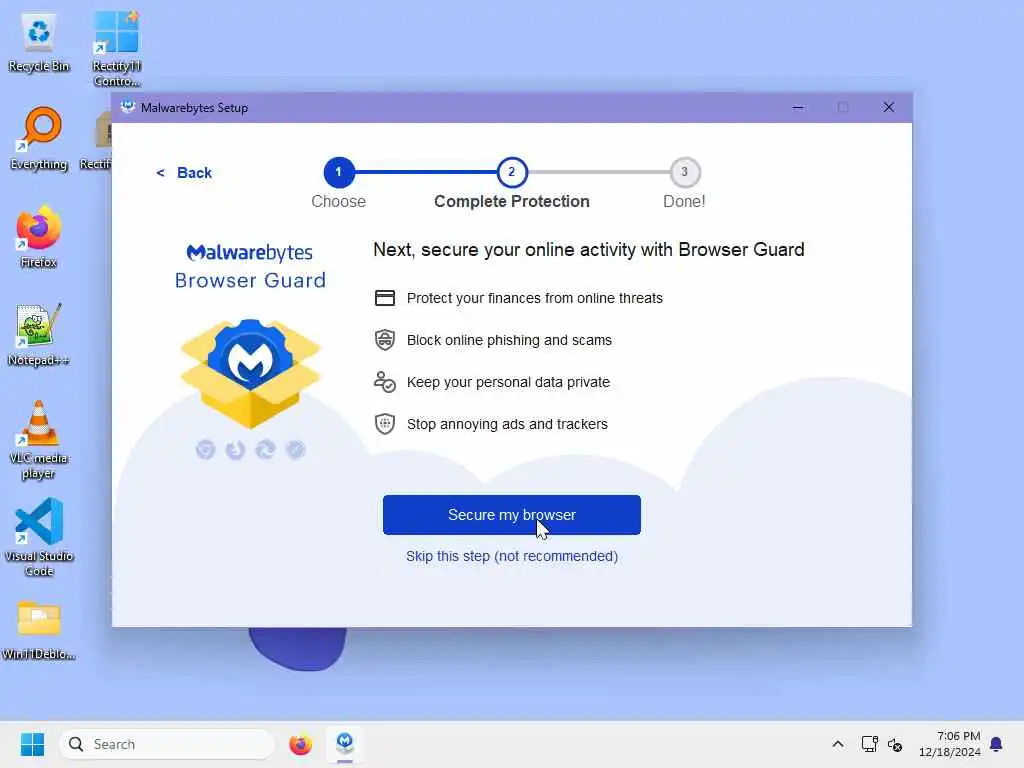Open the Notepad++ desktop shortcut
The width and height of the screenshot is (1024, 768).
click(x=39, y=334)
